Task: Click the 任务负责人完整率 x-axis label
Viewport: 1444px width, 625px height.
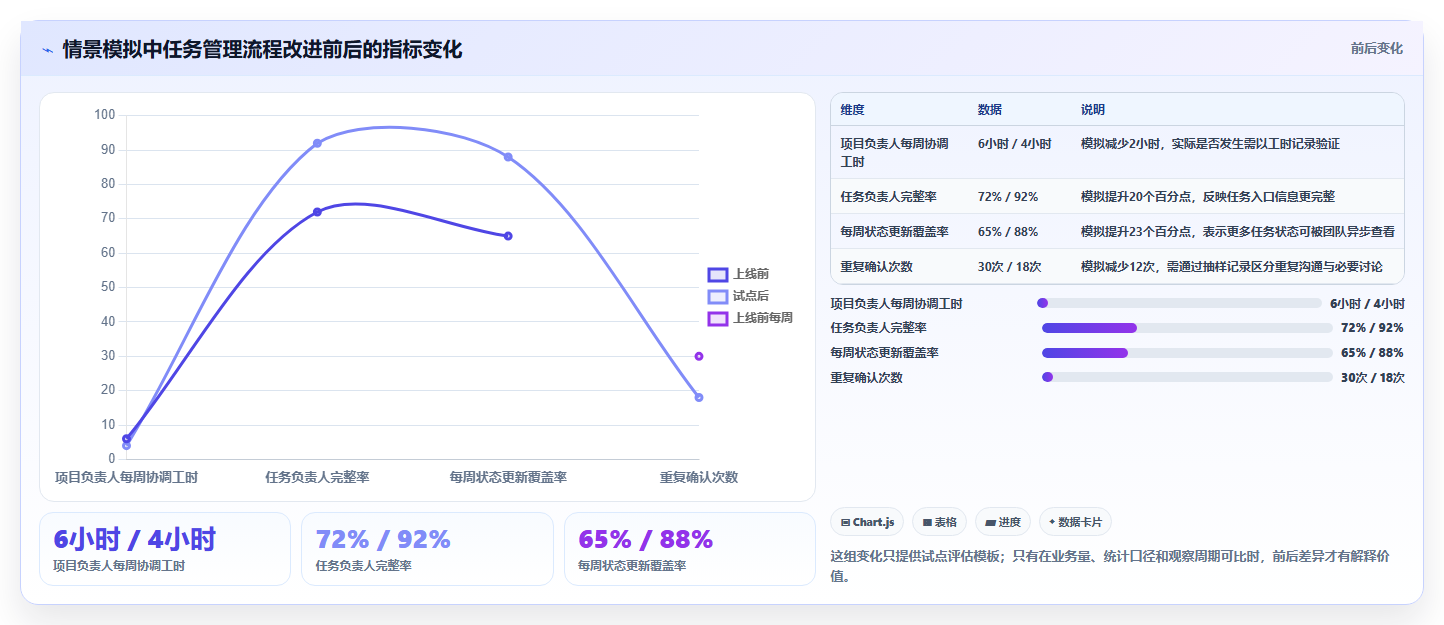Action: (x=317, y=477)
